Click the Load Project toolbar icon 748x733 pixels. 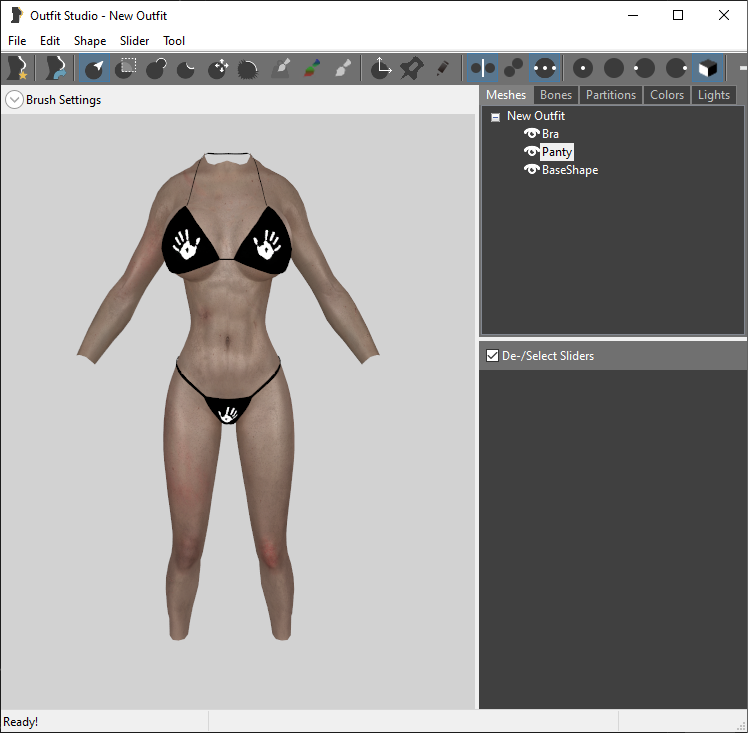55,68
